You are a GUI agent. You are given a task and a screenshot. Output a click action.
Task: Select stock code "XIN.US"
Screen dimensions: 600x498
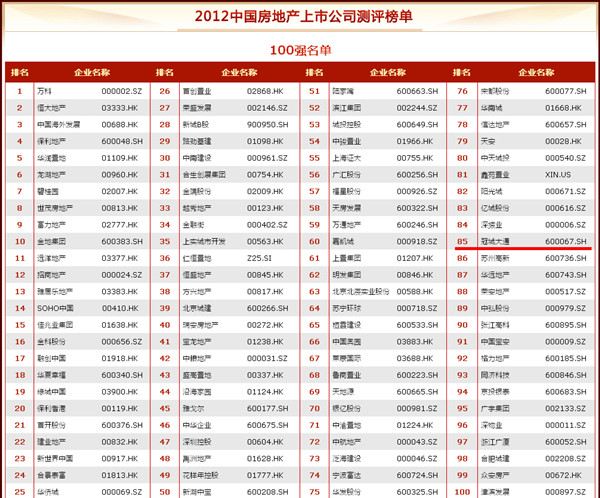[558, 175]
